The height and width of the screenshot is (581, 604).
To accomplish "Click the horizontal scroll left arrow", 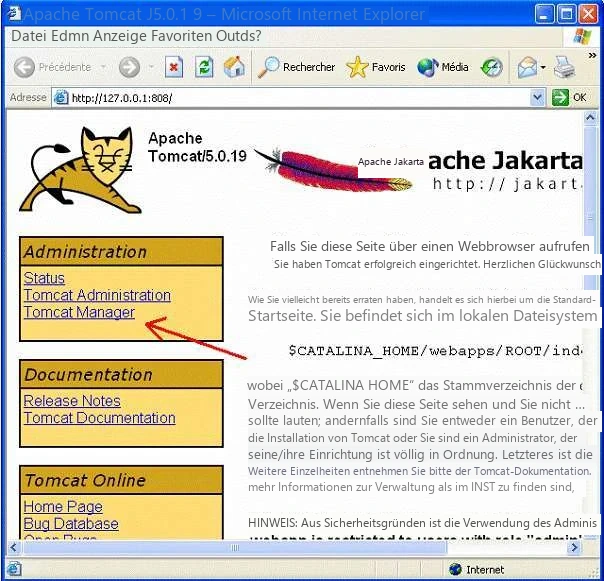I will click(x=14, y=547).
